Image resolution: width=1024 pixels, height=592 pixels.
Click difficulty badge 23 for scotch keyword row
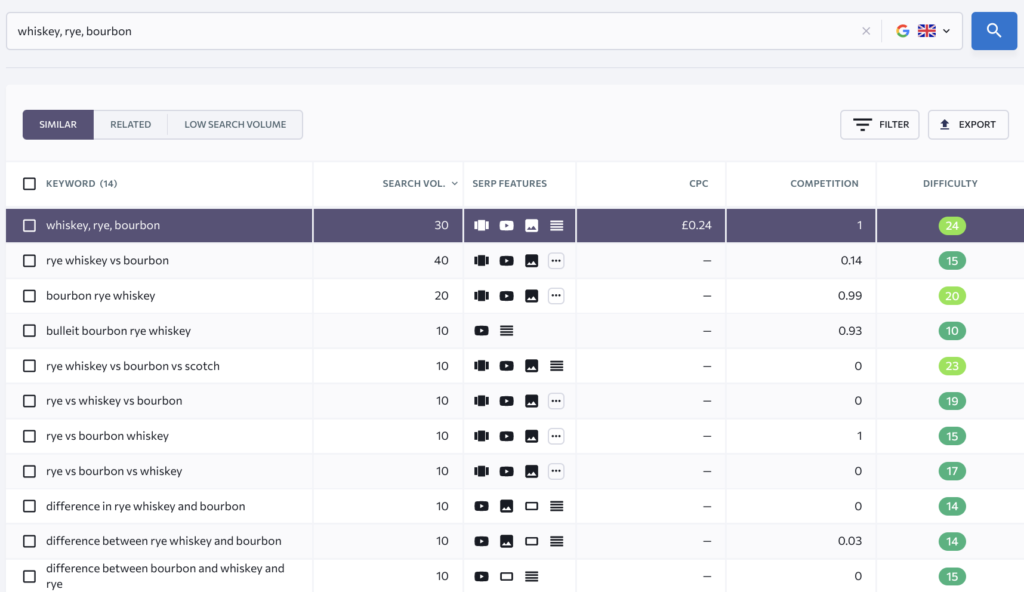click(952, 366)
